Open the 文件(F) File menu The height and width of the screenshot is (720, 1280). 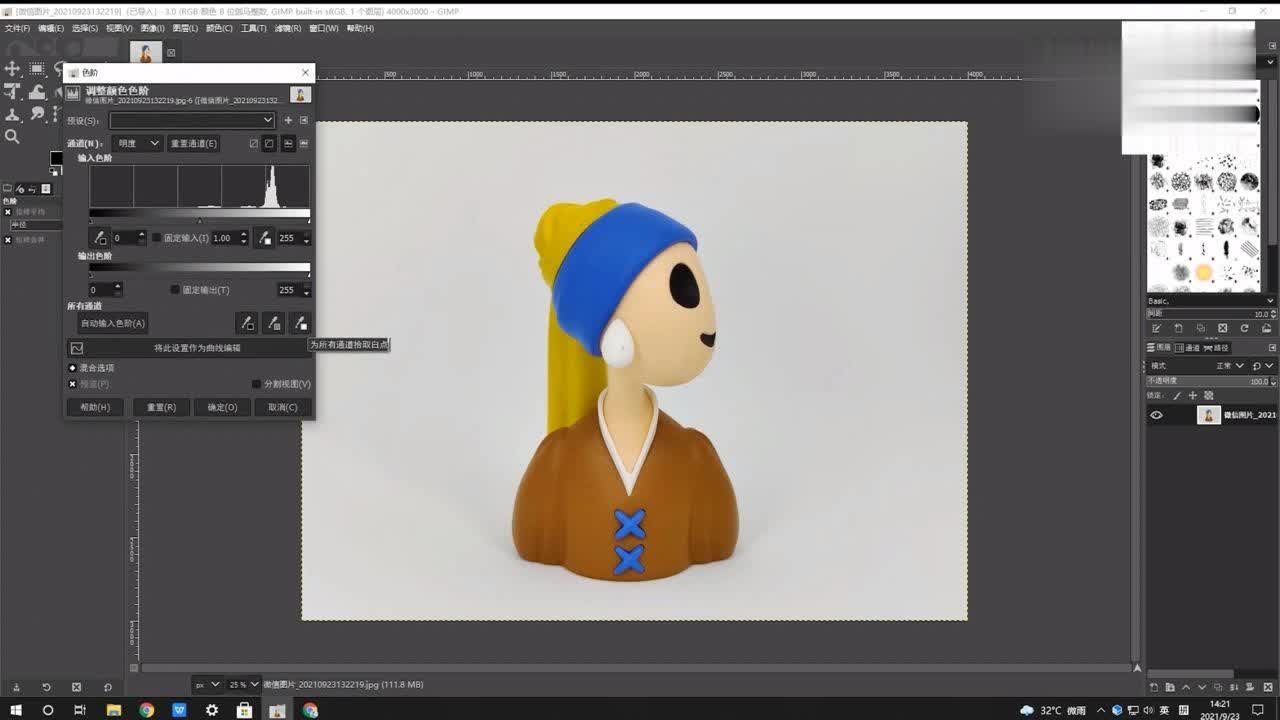[x=18, y=29]
